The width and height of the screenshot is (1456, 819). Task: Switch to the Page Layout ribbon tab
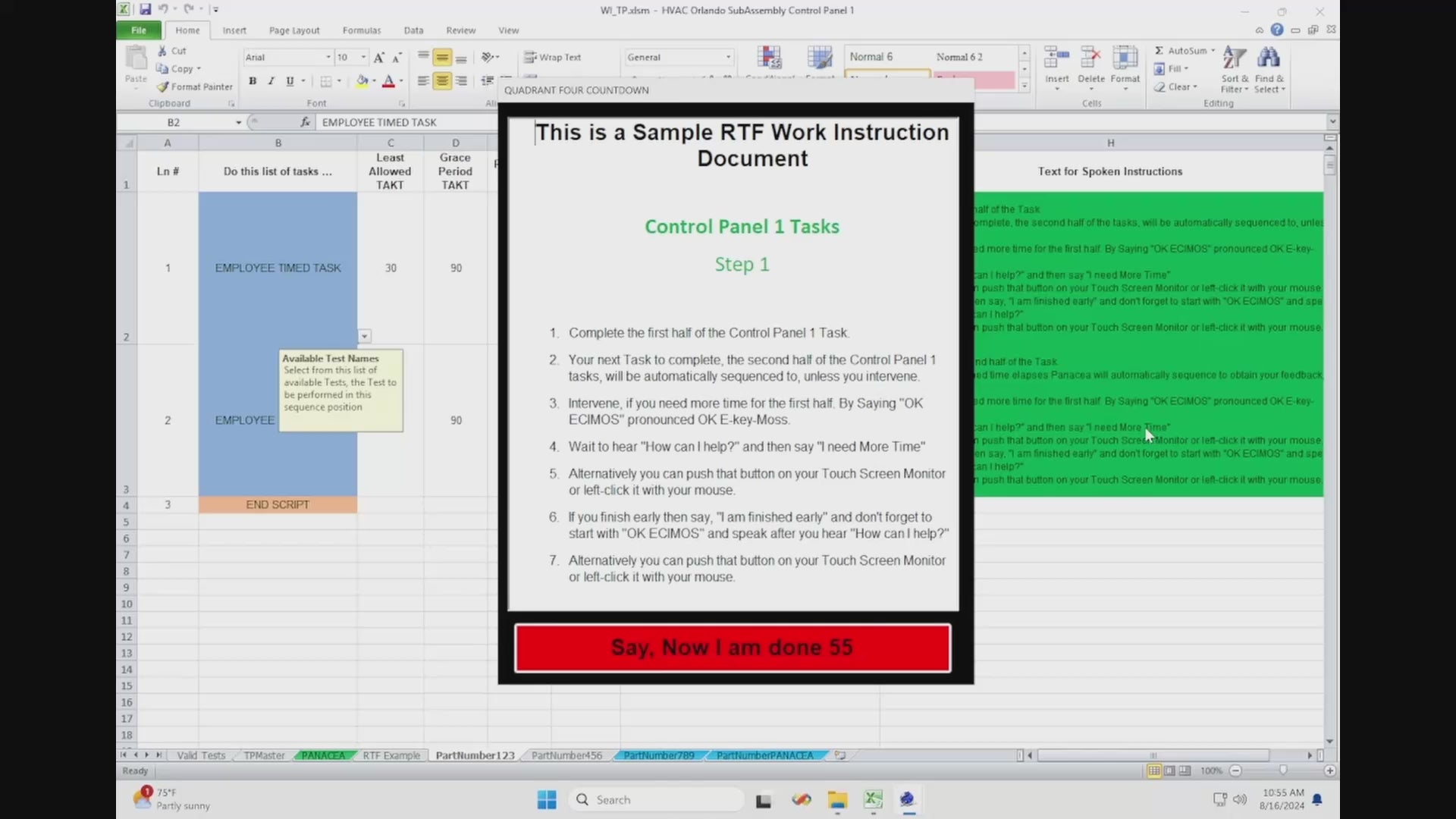pyautogui.click(x=294, y=30)
